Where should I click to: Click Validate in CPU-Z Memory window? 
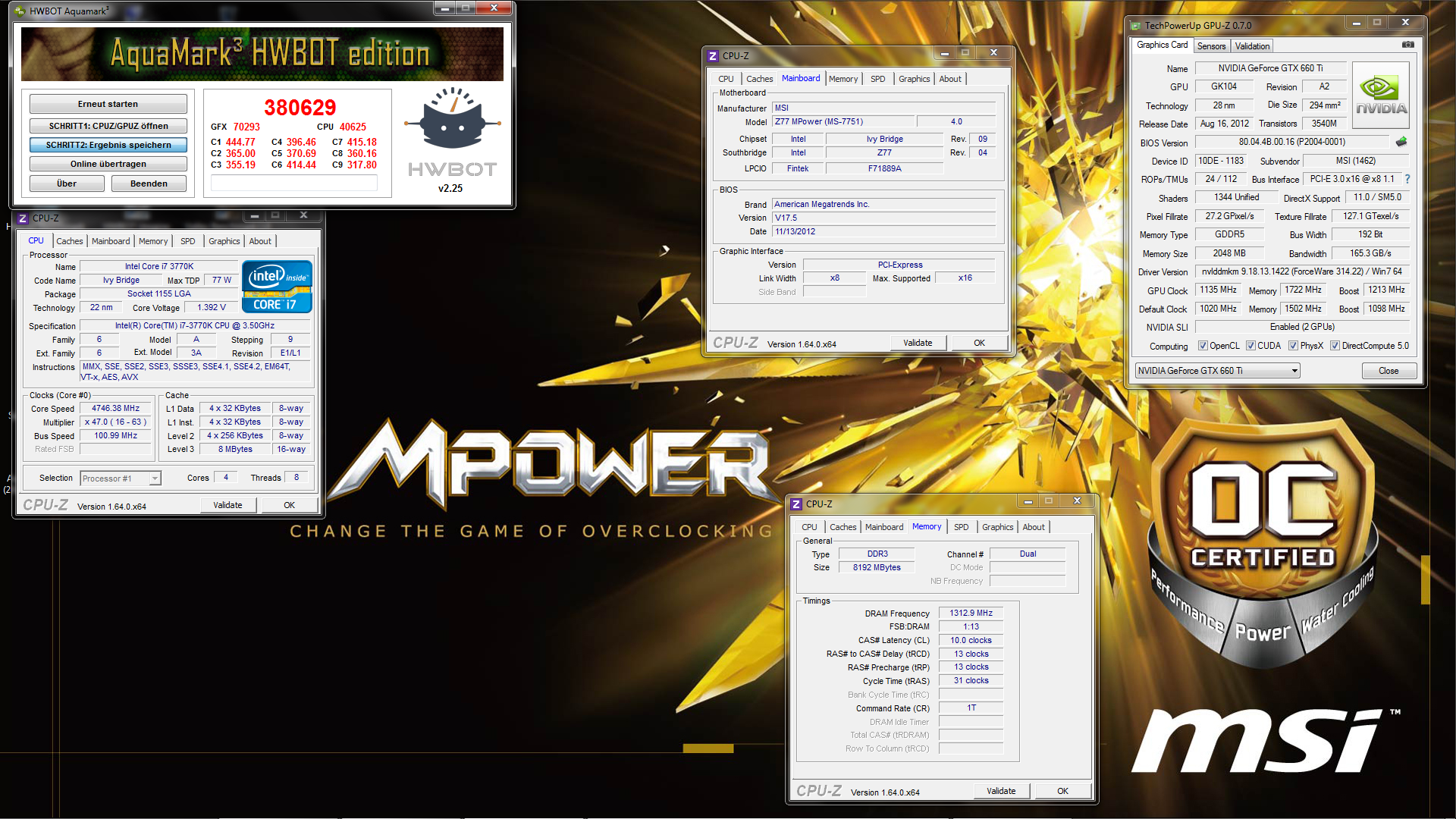(1001, 791)
